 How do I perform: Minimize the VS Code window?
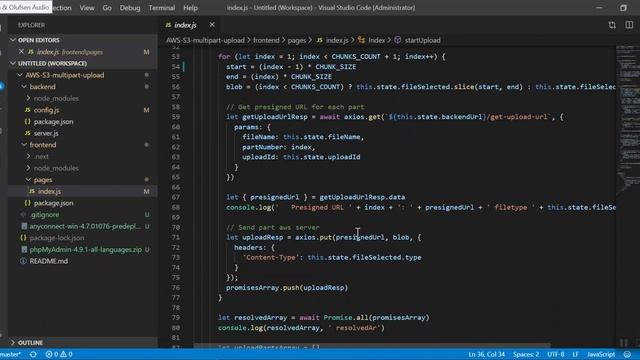click(x=599, y=8)
